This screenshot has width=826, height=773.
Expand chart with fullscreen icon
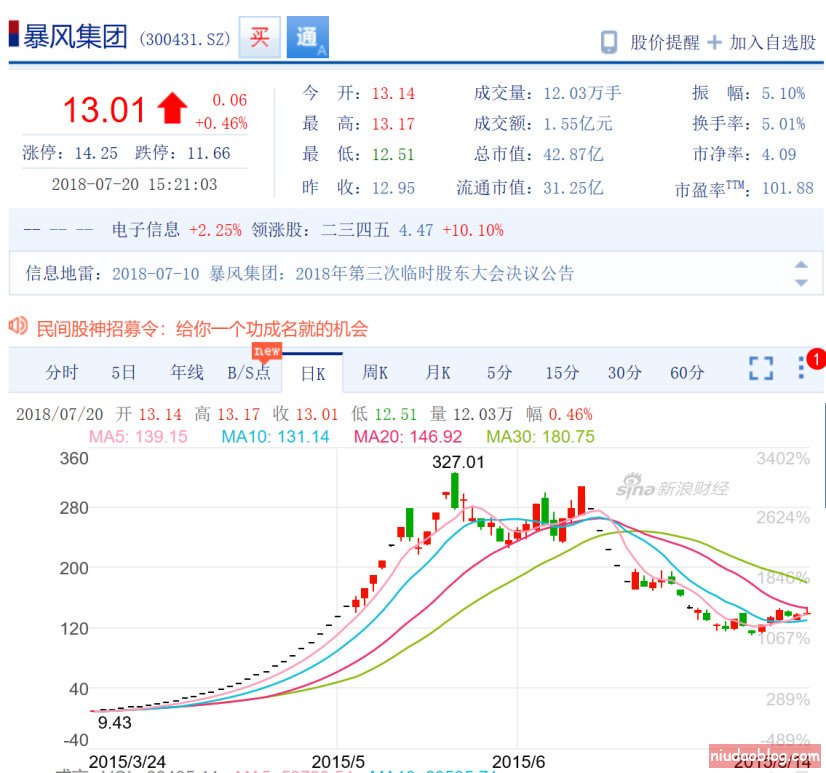tap(761, 368)
